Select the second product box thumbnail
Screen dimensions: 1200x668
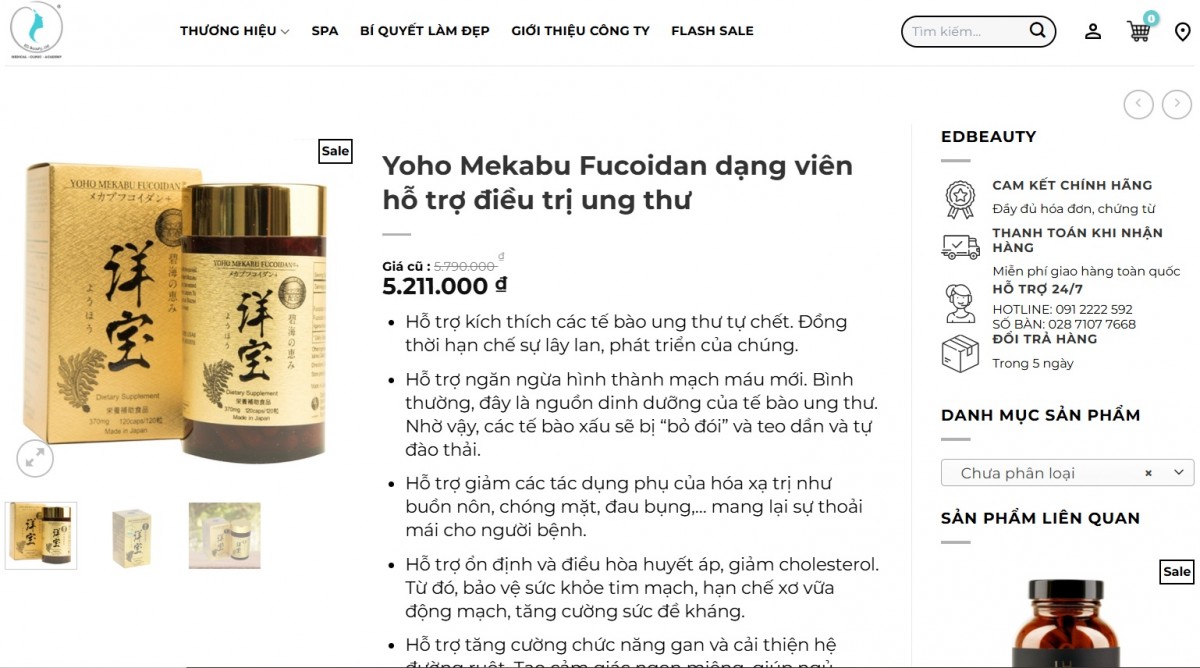(132, 536)
